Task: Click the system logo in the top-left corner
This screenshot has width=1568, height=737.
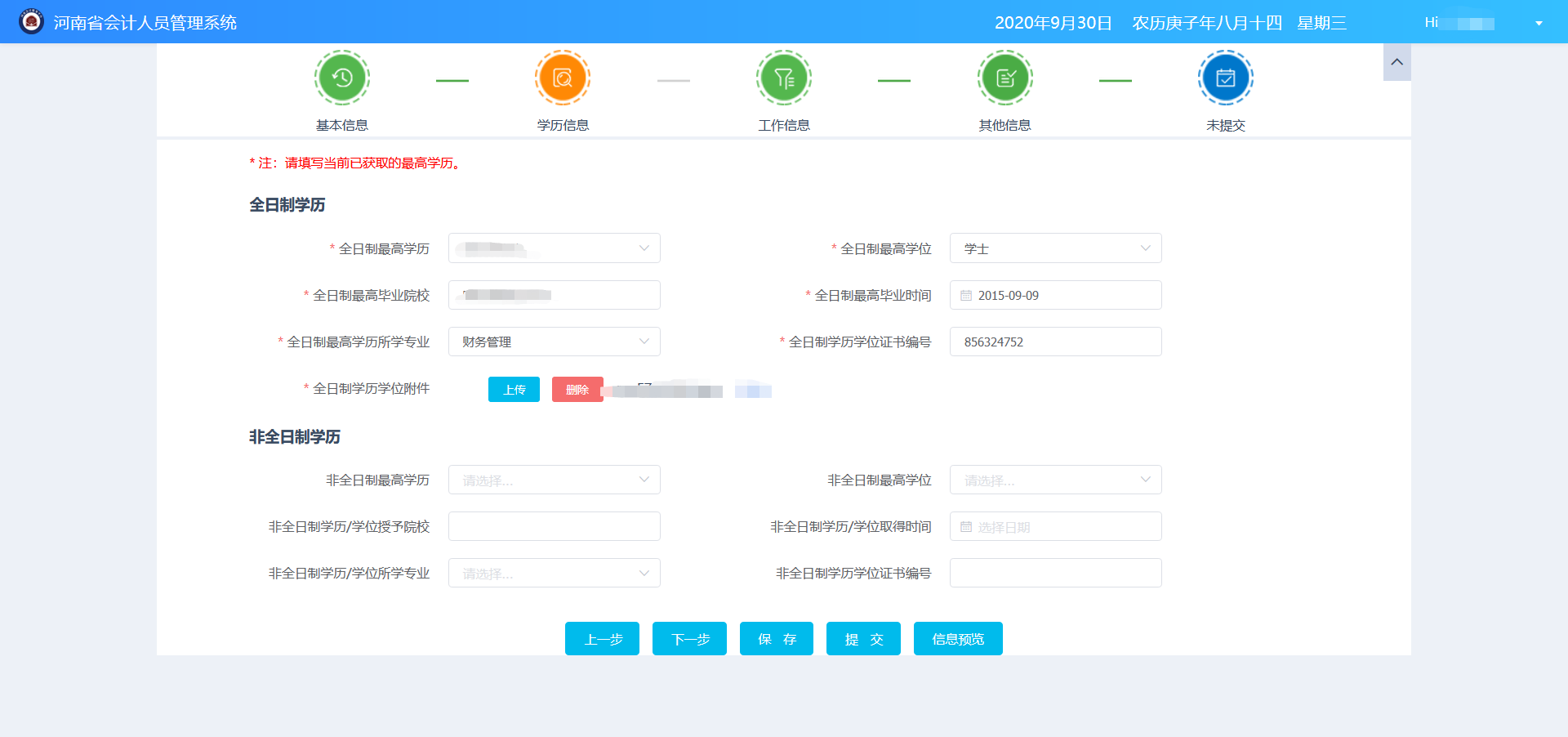Action: pyautogui.click(x=30, y=21)
